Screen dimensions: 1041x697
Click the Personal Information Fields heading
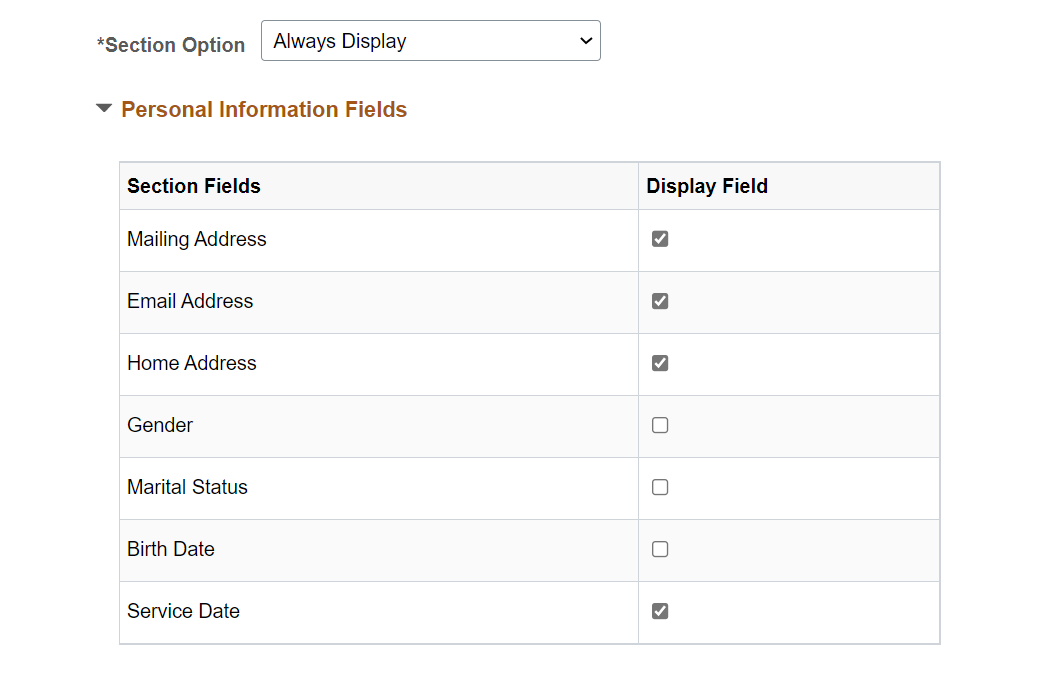coord(264,110)
